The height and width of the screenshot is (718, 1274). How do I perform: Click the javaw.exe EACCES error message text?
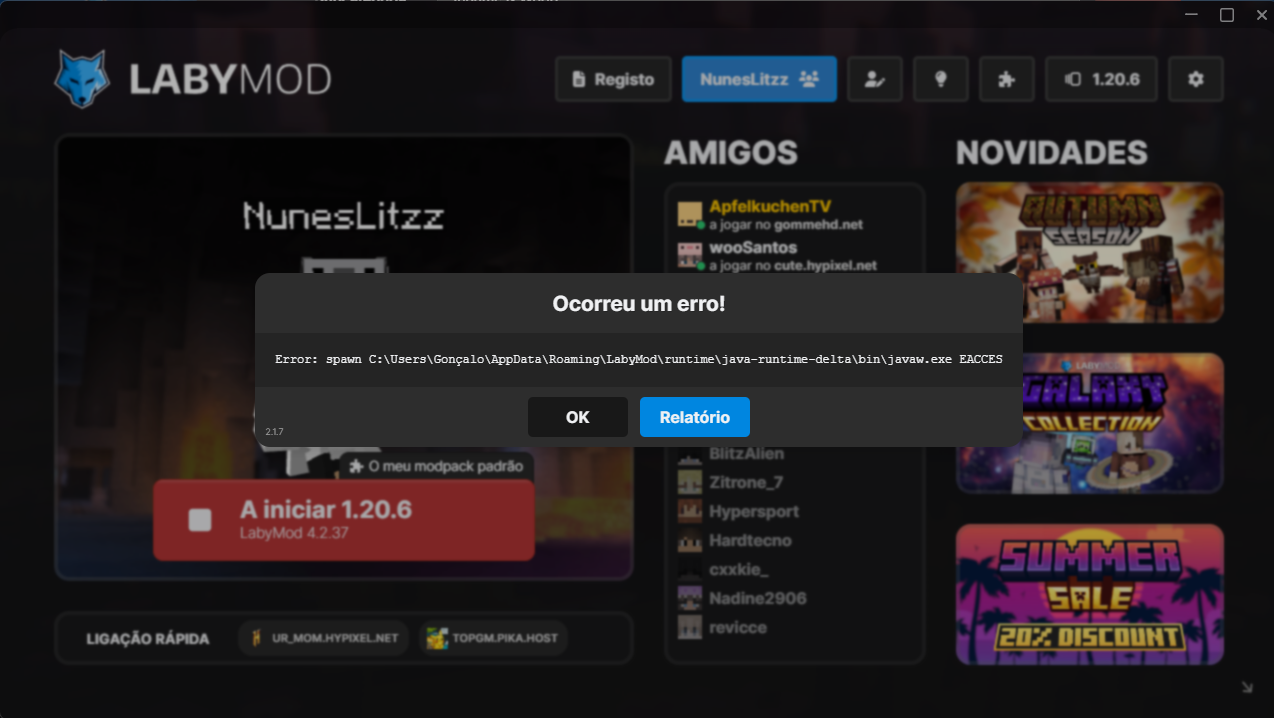pos(639,358)
